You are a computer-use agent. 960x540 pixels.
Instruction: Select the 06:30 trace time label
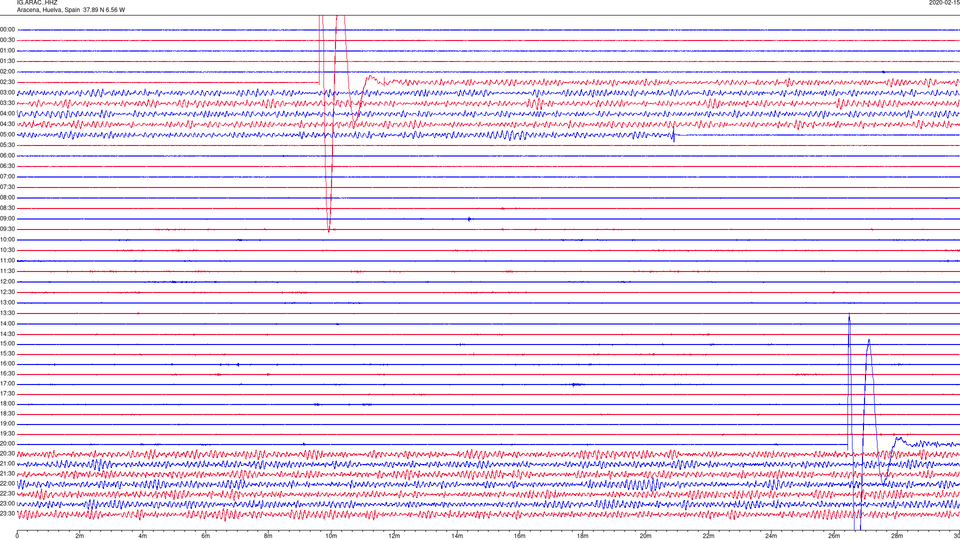click(7, 166)
